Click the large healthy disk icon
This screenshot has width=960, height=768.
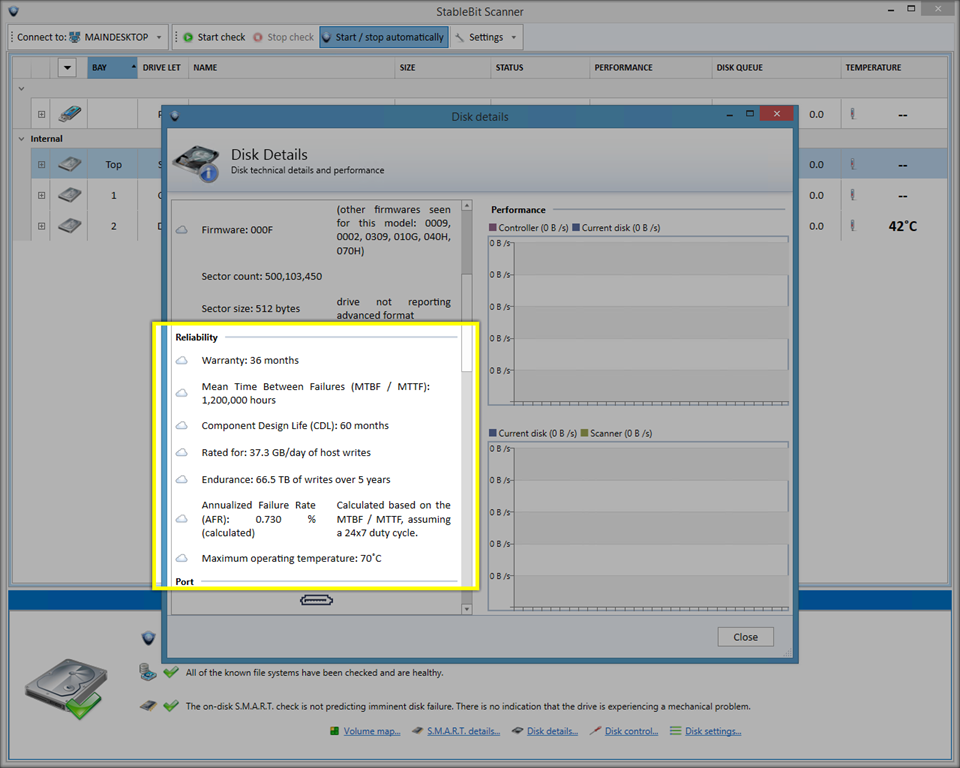click(66, 688)
